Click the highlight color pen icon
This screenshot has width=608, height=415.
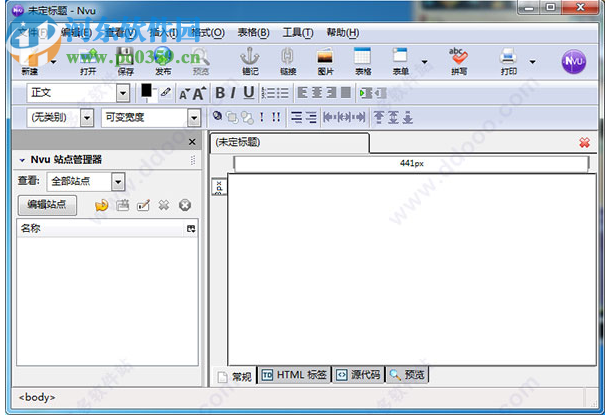(x=166, y=92)
